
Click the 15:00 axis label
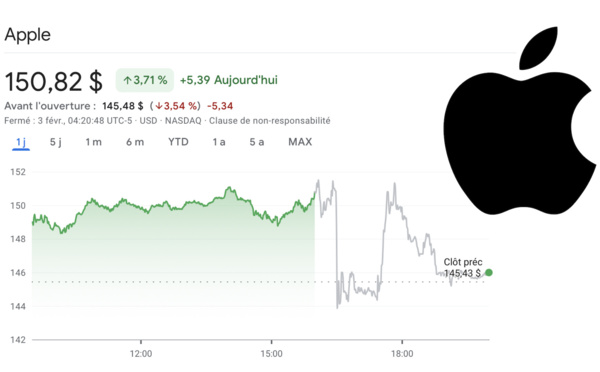pos(271,354)
